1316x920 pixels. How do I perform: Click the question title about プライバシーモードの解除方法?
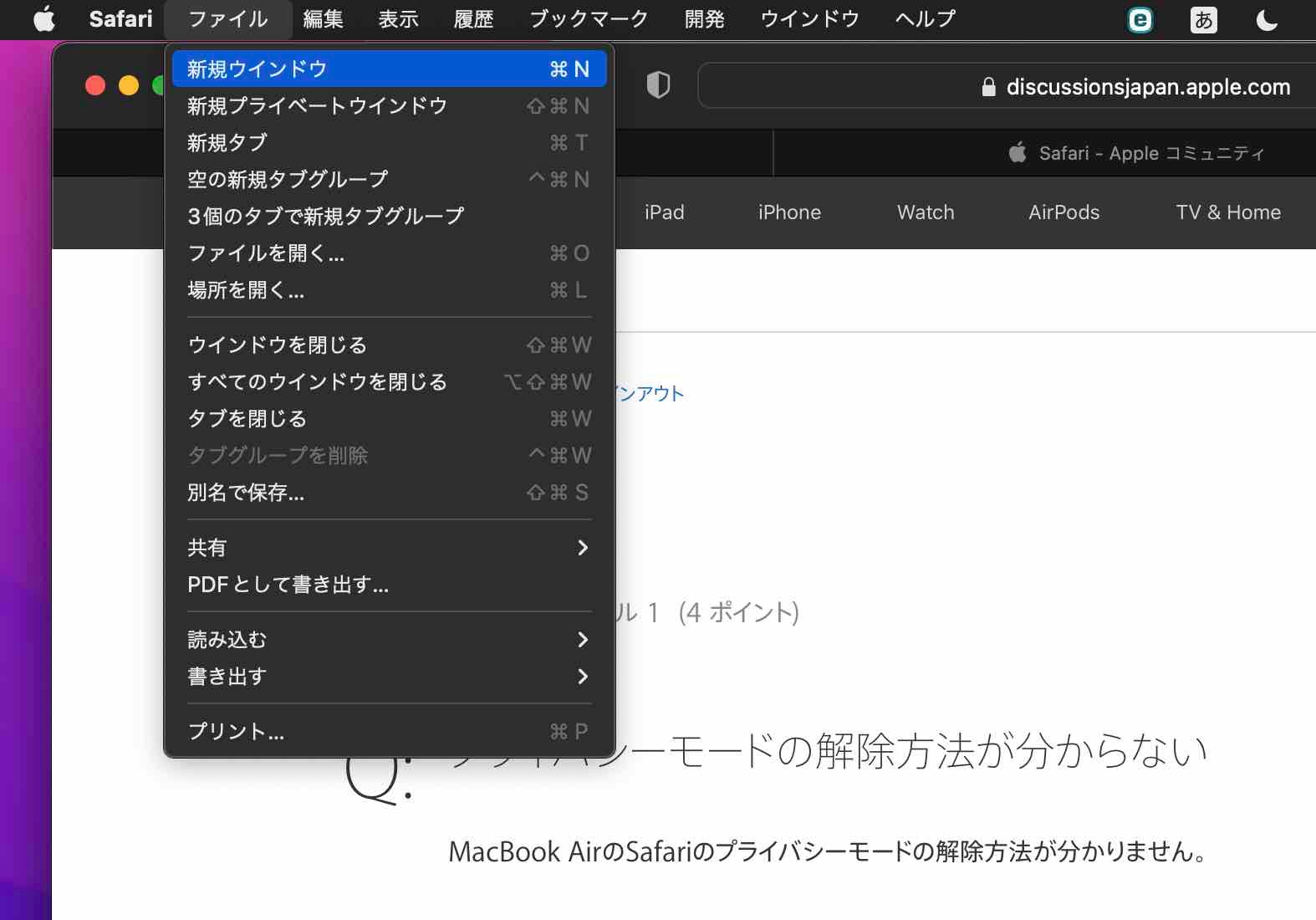829,750
